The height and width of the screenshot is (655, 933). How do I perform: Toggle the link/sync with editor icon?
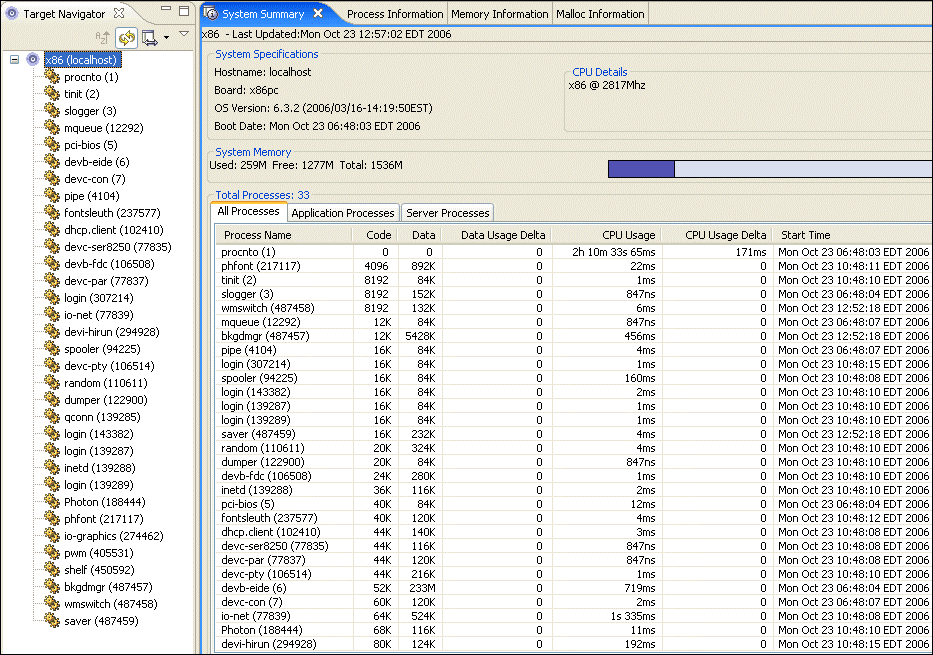pyautogui.click(x=126, y=38)
